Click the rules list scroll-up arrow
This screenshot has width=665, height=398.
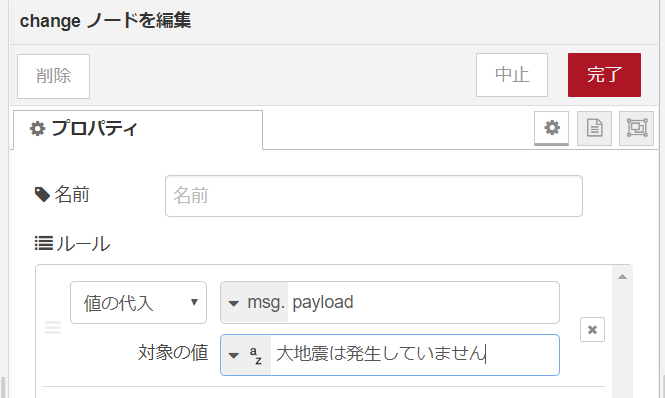(x=622, y=277)
